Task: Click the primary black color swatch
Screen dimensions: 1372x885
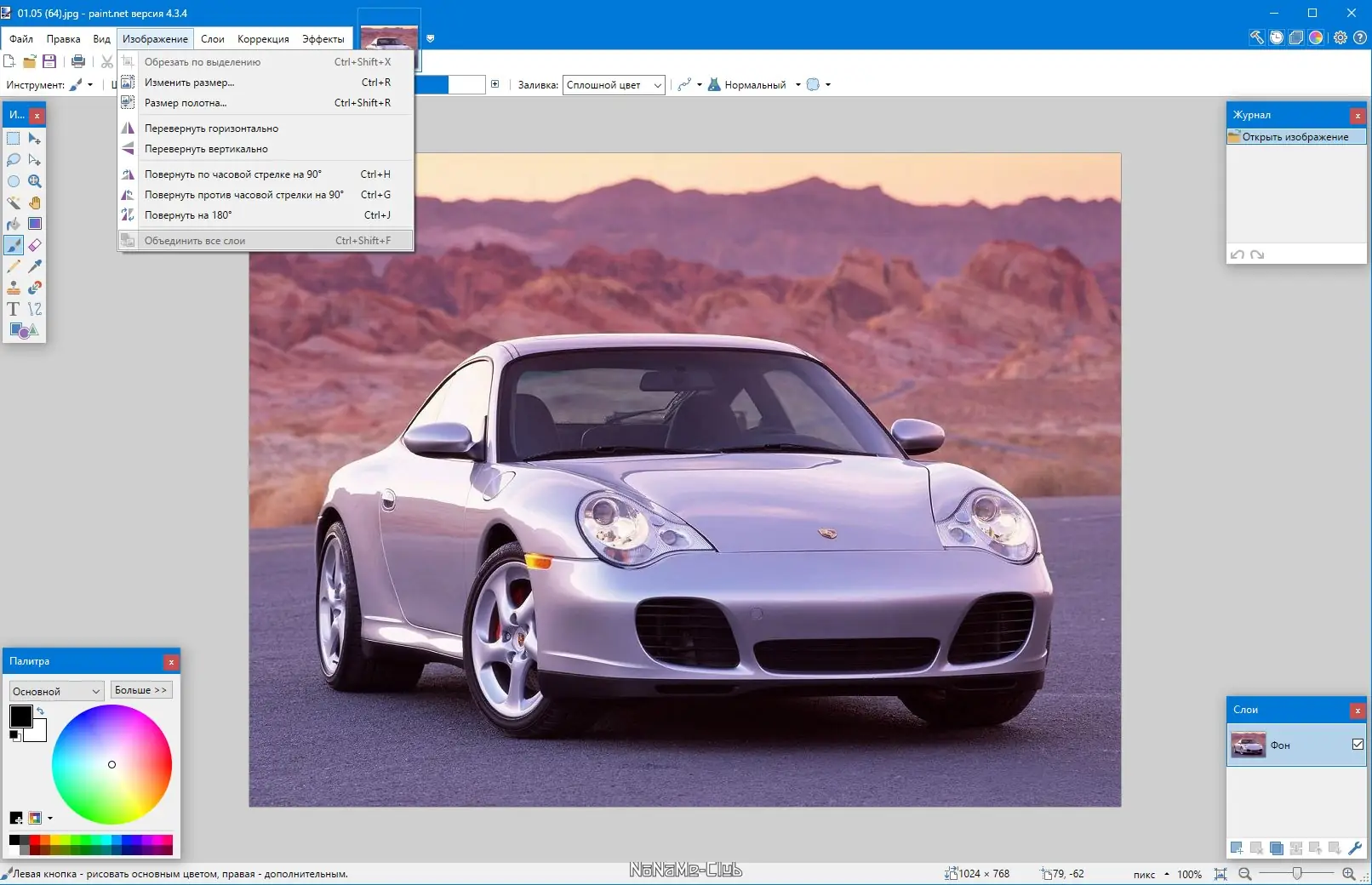Action: 20,716
